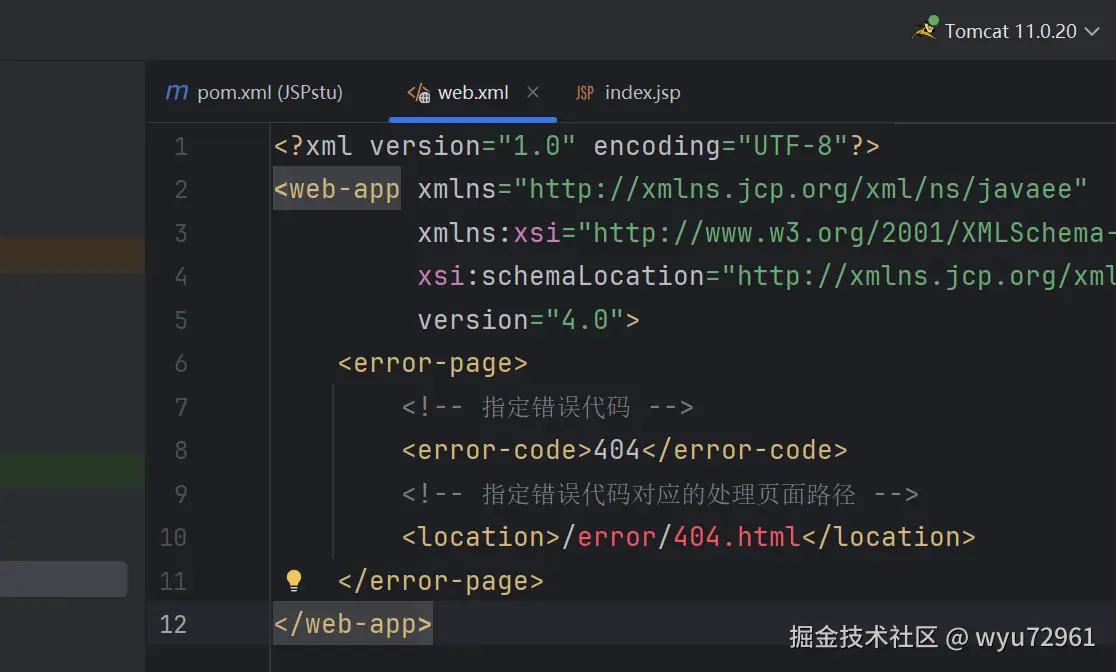The height and width of the screenshot is (672, 1116).
Task: Expand the run configuration chevron arrow
Action: (1092, 31)
